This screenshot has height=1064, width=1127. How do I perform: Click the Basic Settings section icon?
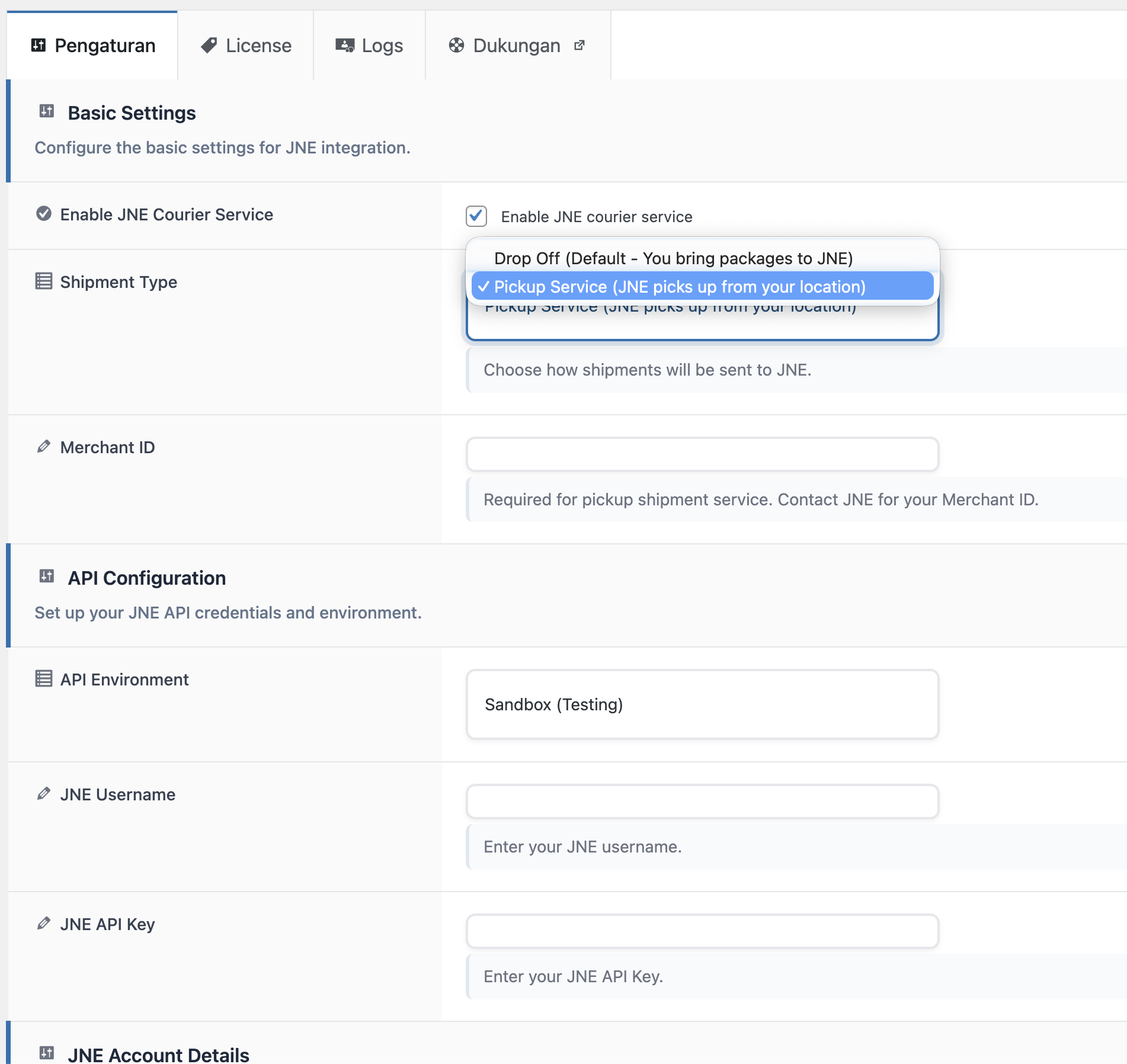click(47, 111)
